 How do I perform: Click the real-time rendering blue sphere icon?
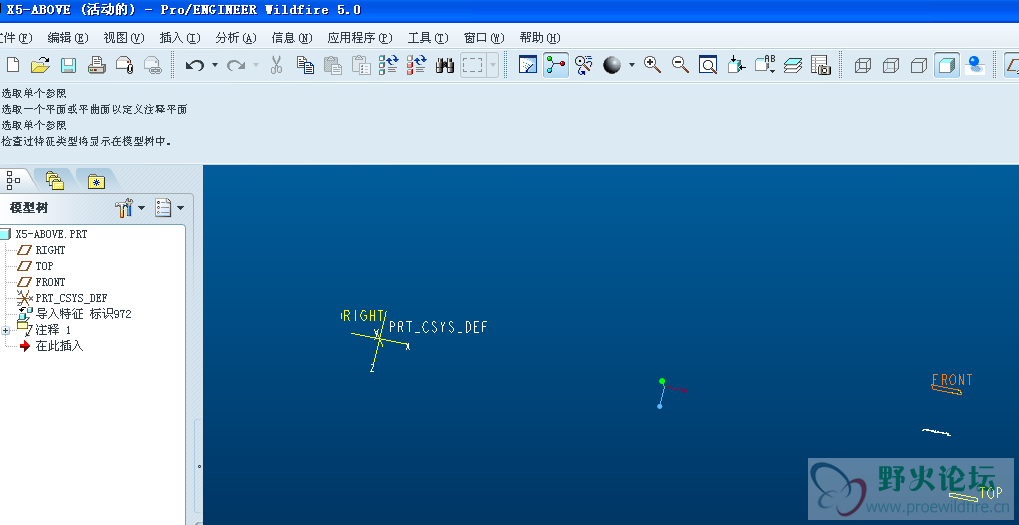[974, 65]
